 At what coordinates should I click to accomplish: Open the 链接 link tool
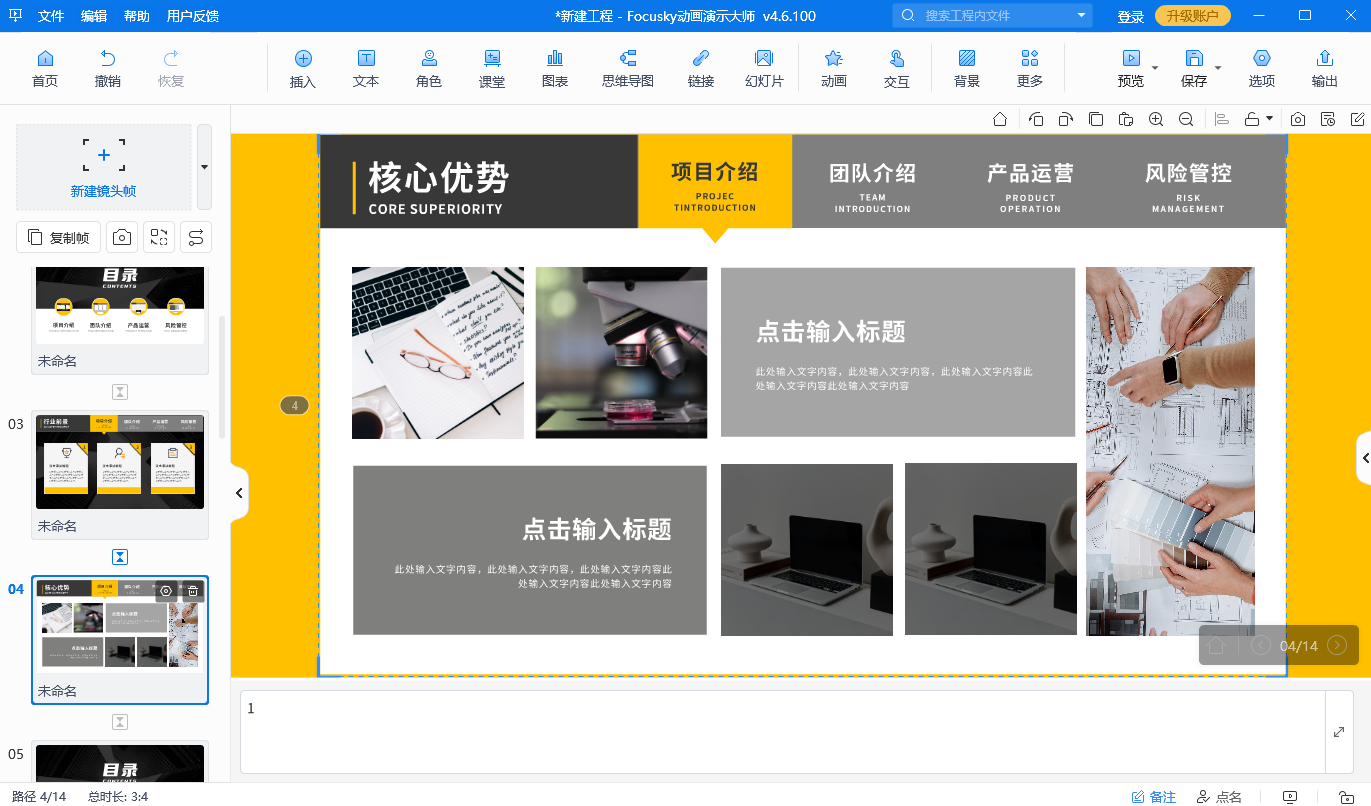[701, 68]
